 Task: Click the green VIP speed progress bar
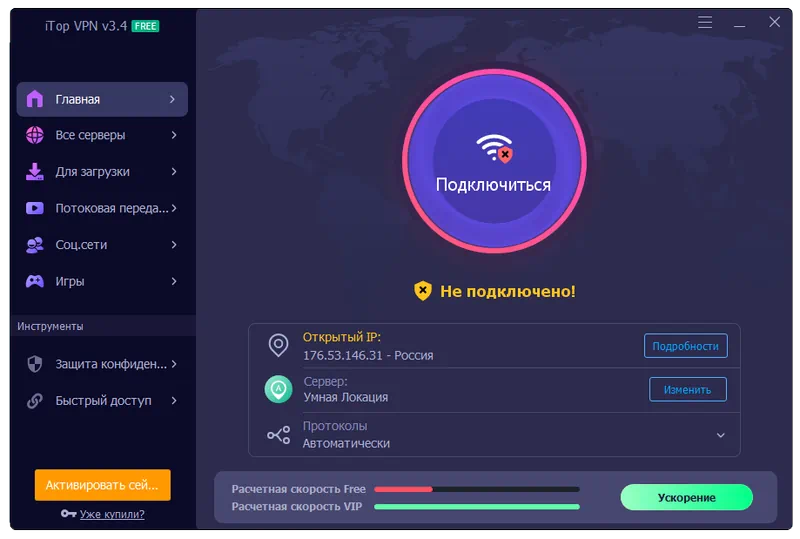477,506
